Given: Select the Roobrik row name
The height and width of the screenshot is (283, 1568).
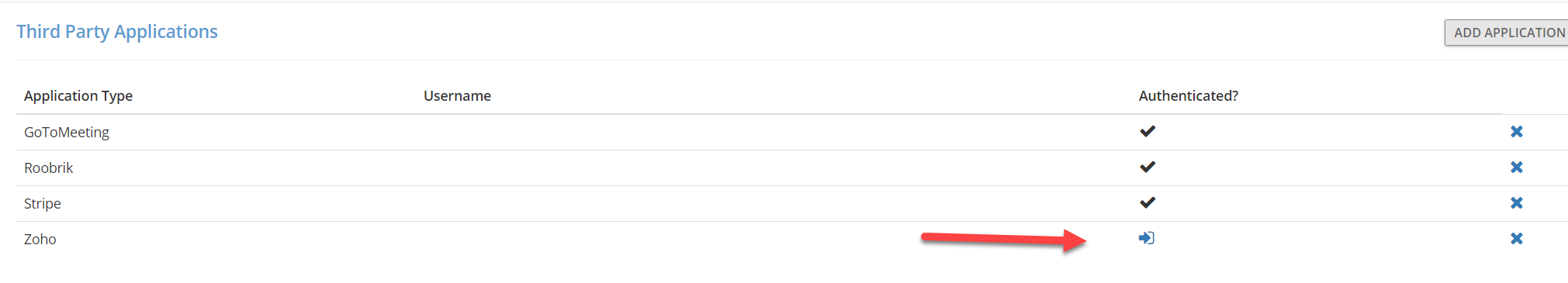Looking at the screenshot, I should [x=49, y=168].
